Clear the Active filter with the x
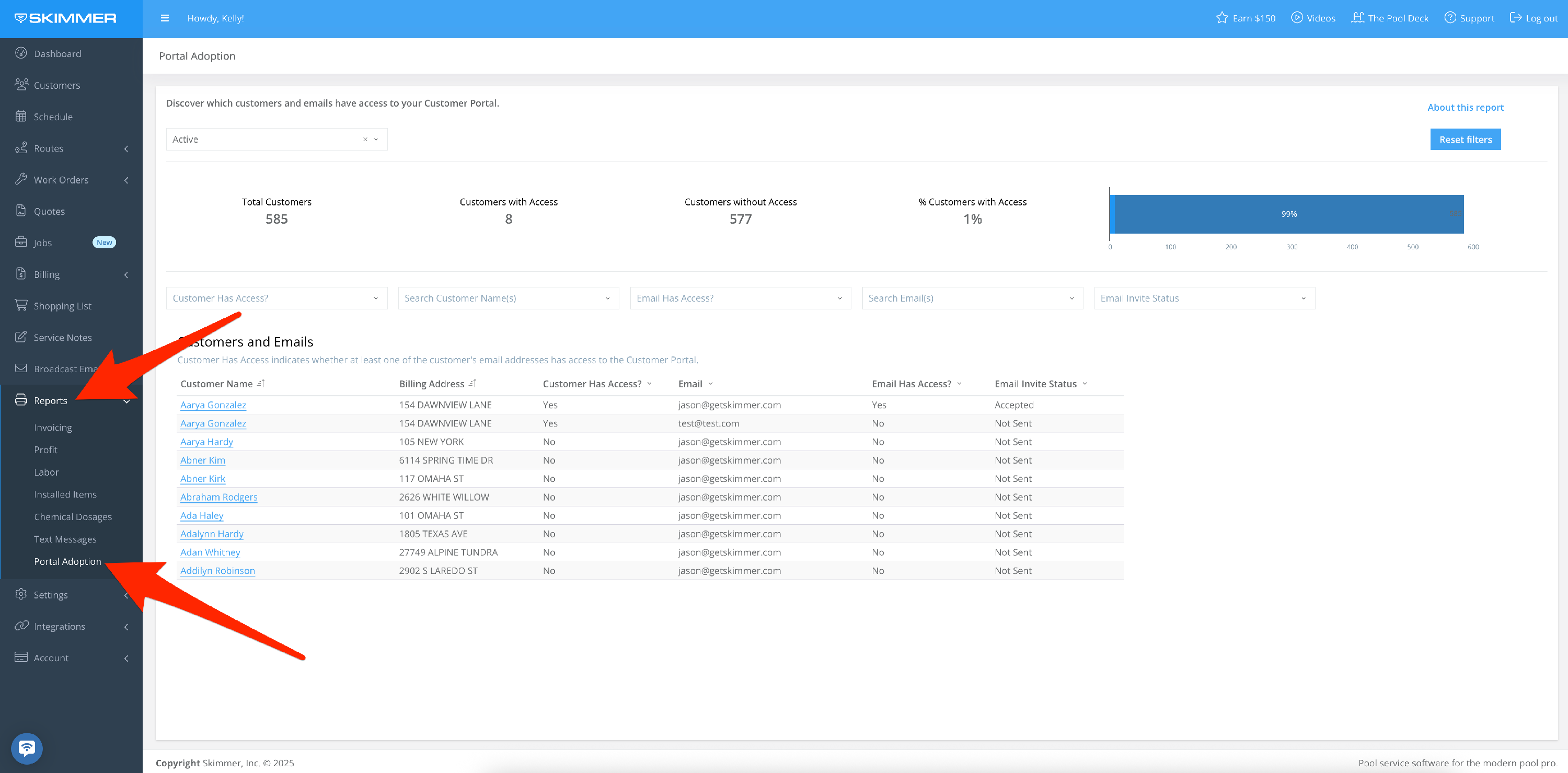 tap(365, 140)
